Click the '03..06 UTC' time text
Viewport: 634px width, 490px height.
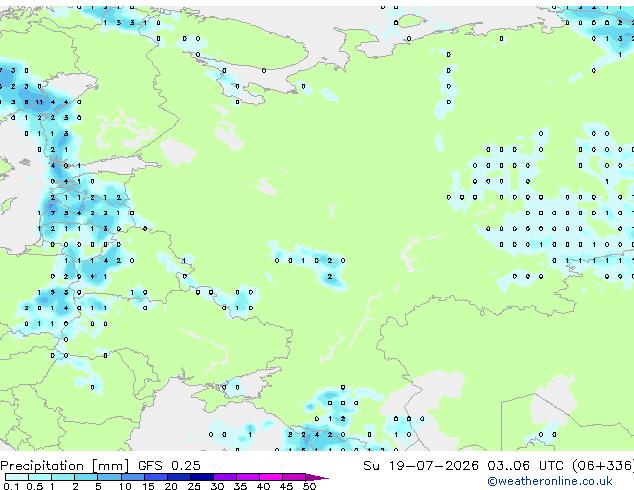(525, 466)
